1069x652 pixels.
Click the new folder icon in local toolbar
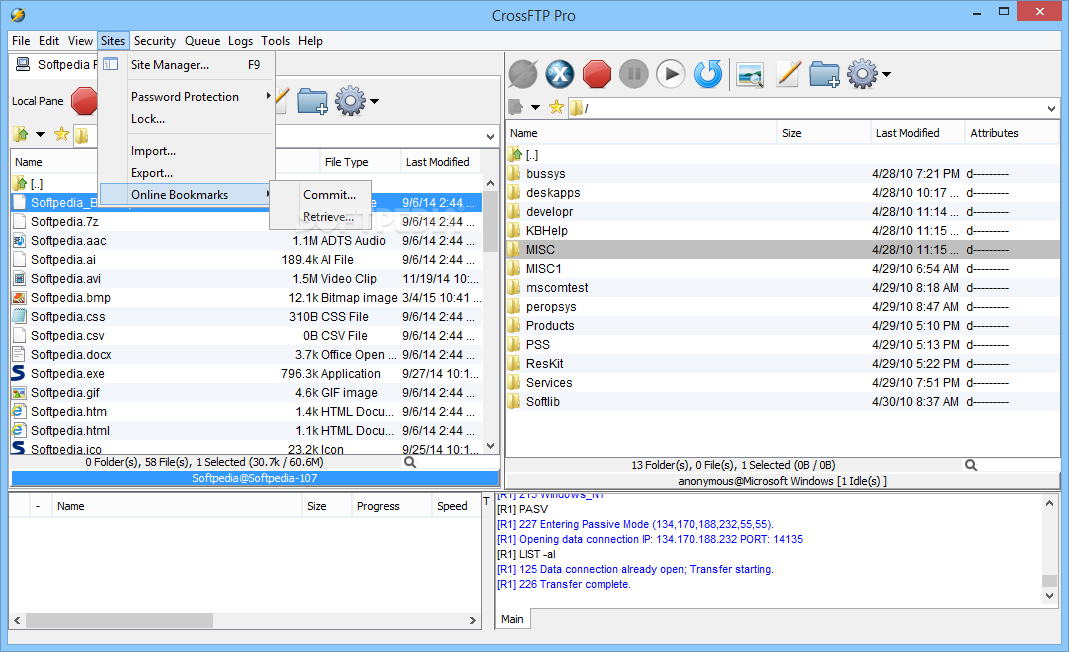coord(312,101)
